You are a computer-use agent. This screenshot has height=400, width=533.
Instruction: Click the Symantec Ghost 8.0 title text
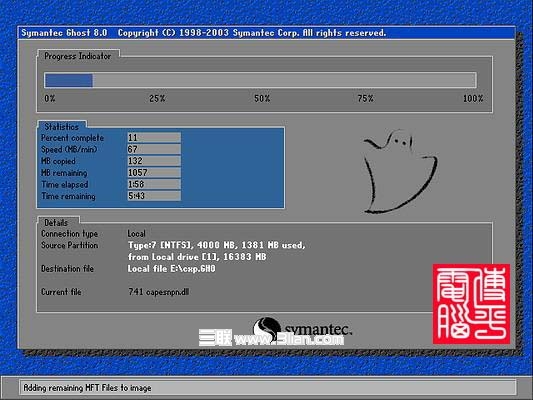pos(64,33)
